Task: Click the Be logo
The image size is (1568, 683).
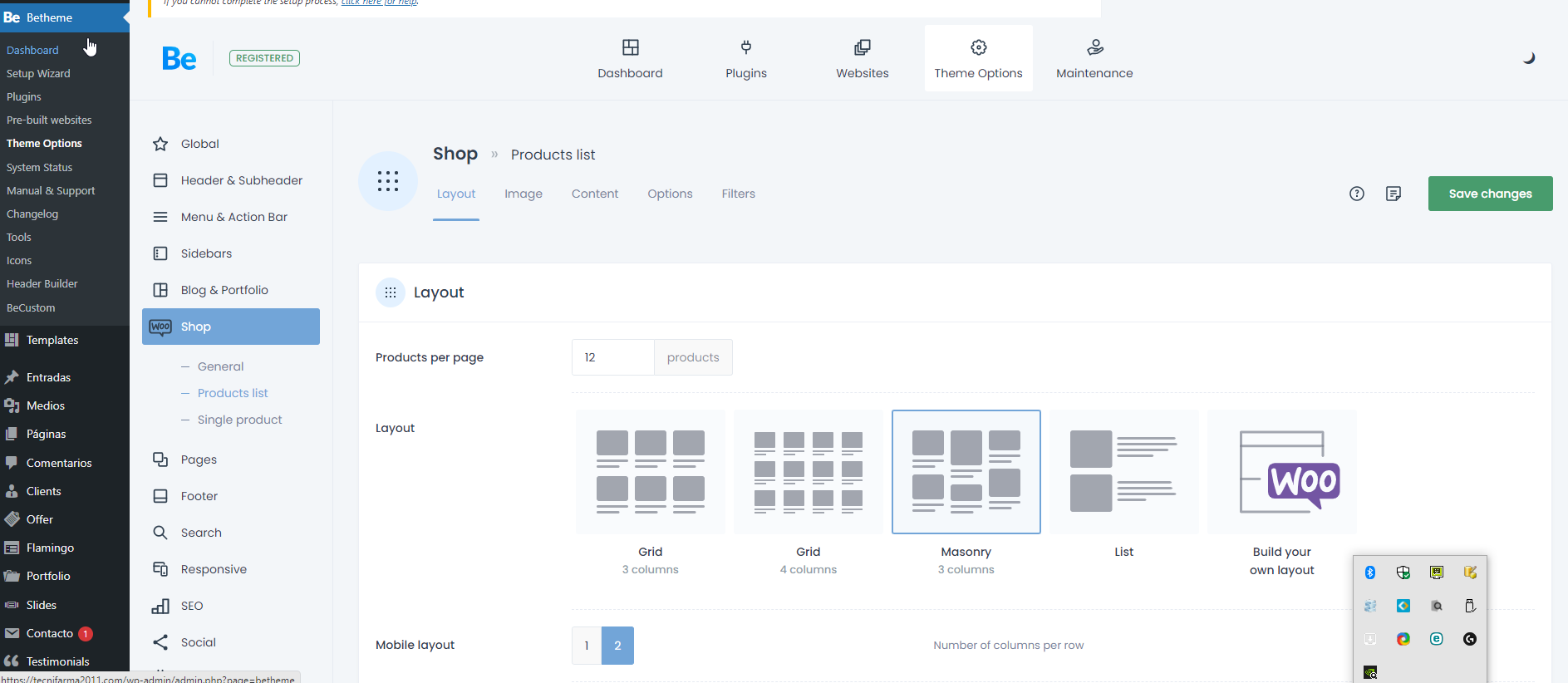Action: (179, 58)
